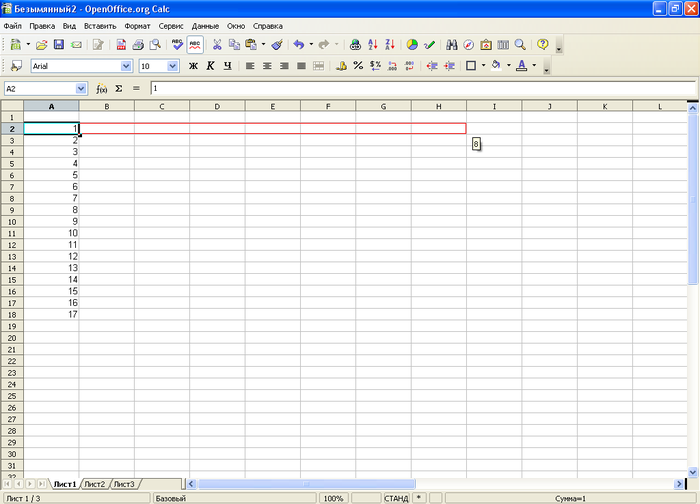Viewport: 700px width, 504px height.
Task: Expand the Name Box A2 dropdown
Action: pos(81,88)
